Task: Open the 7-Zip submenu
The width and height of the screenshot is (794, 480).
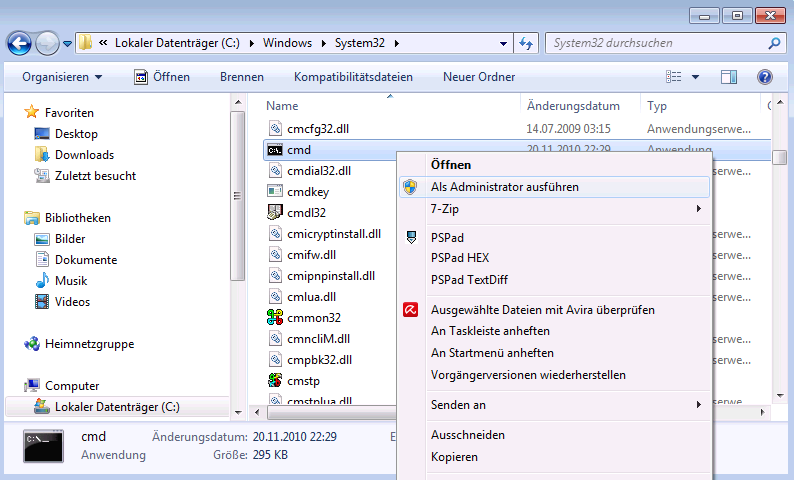Action: click(x=554, y=209)
